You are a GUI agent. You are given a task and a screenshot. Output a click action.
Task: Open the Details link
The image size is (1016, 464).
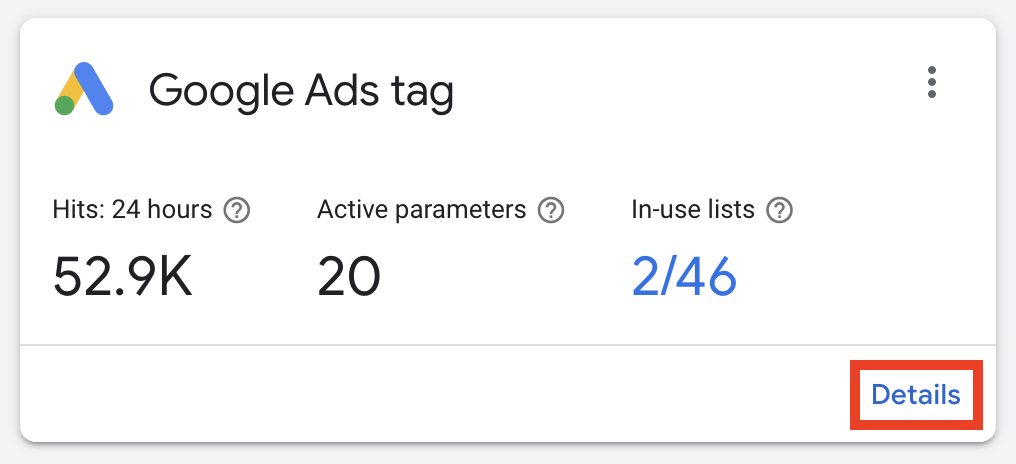[916, 395]
